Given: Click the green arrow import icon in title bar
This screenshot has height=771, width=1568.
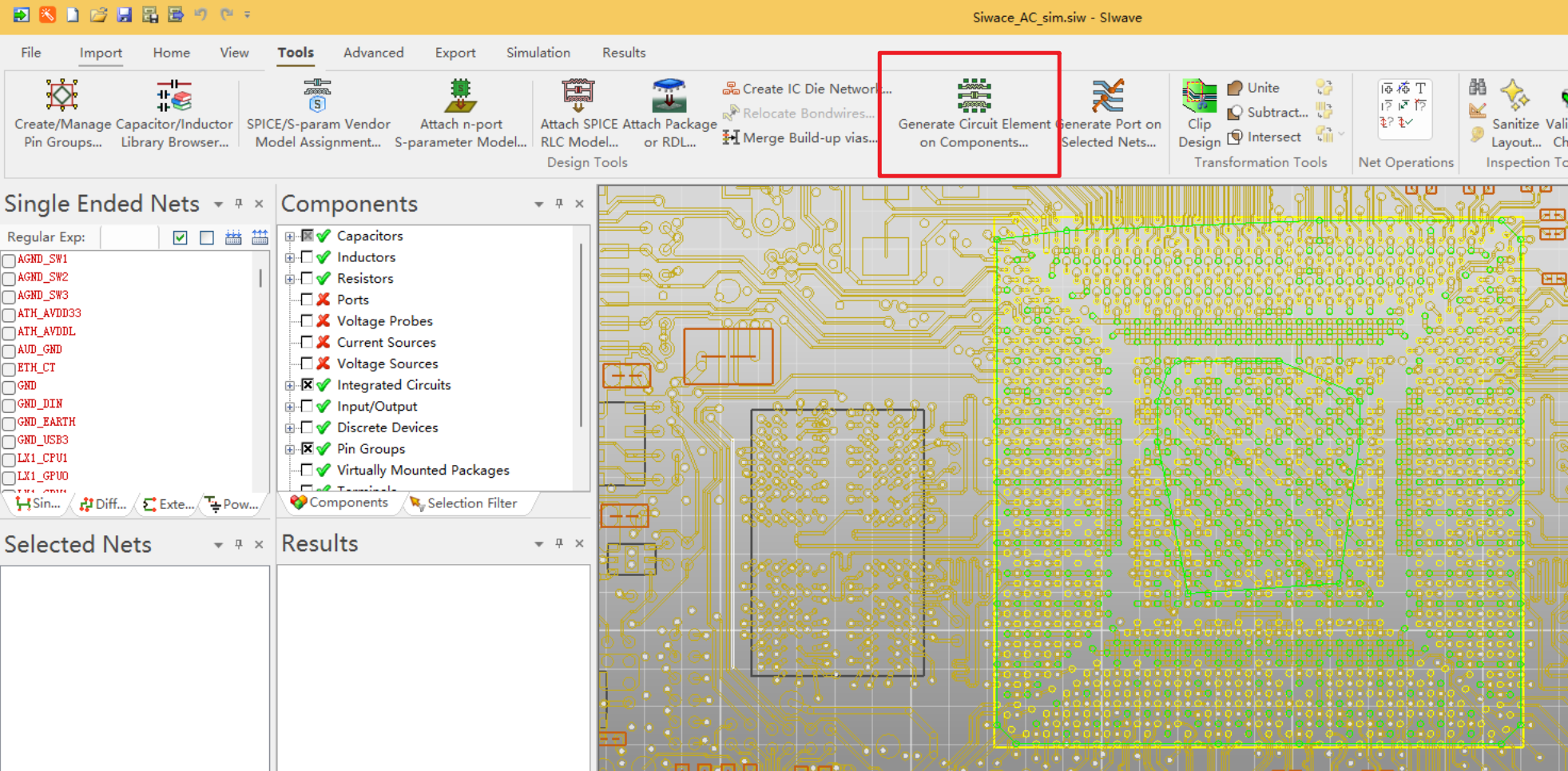Looking at the screenshot, I should 22,14.
